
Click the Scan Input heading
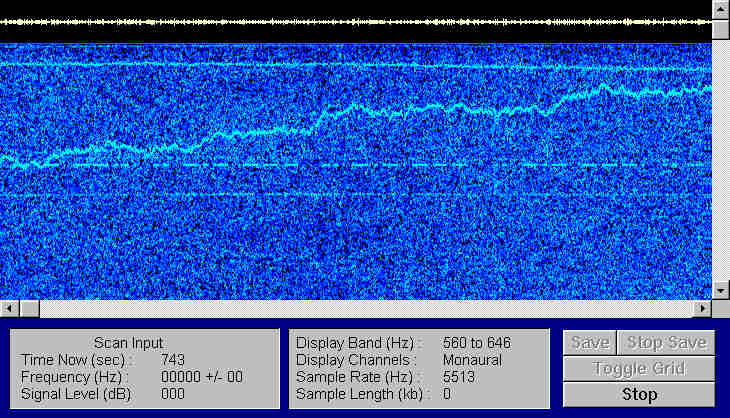coord(128,343)
